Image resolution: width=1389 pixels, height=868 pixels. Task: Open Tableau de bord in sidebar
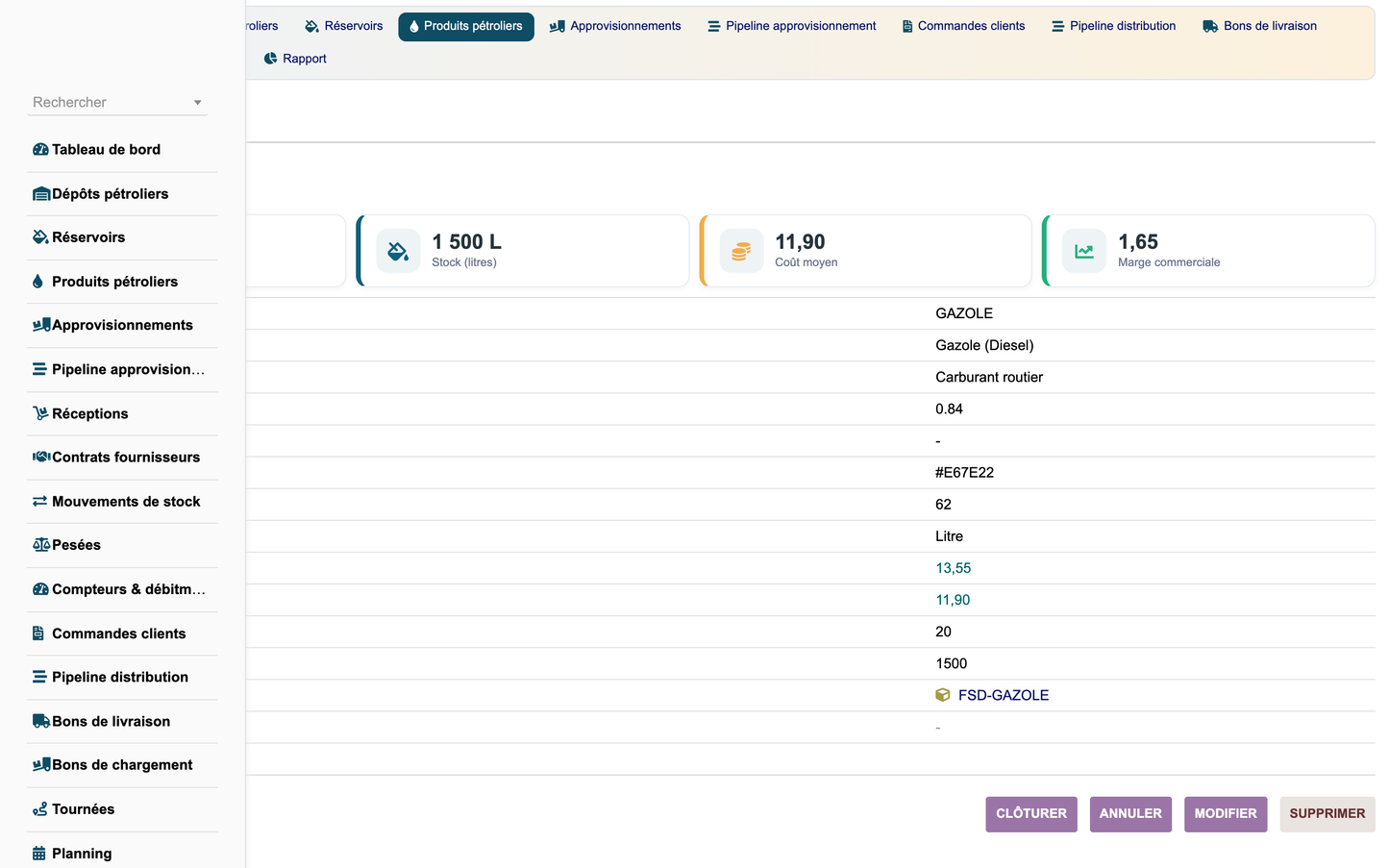coord(106,150)
